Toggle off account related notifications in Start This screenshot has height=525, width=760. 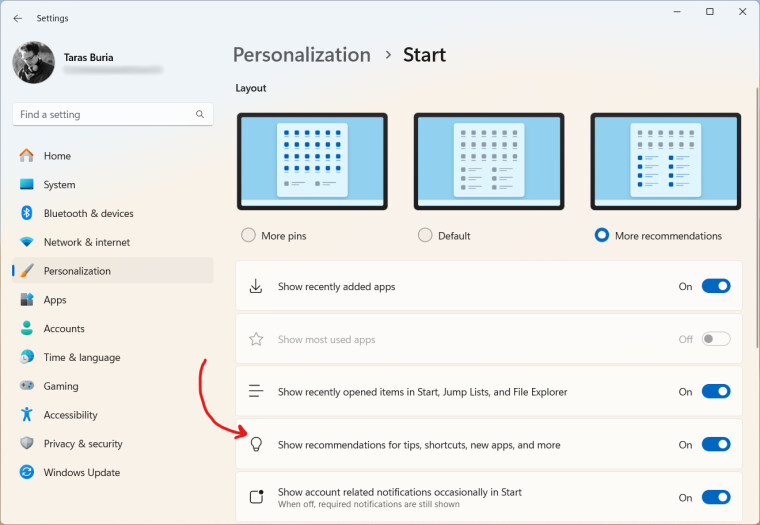715,497
